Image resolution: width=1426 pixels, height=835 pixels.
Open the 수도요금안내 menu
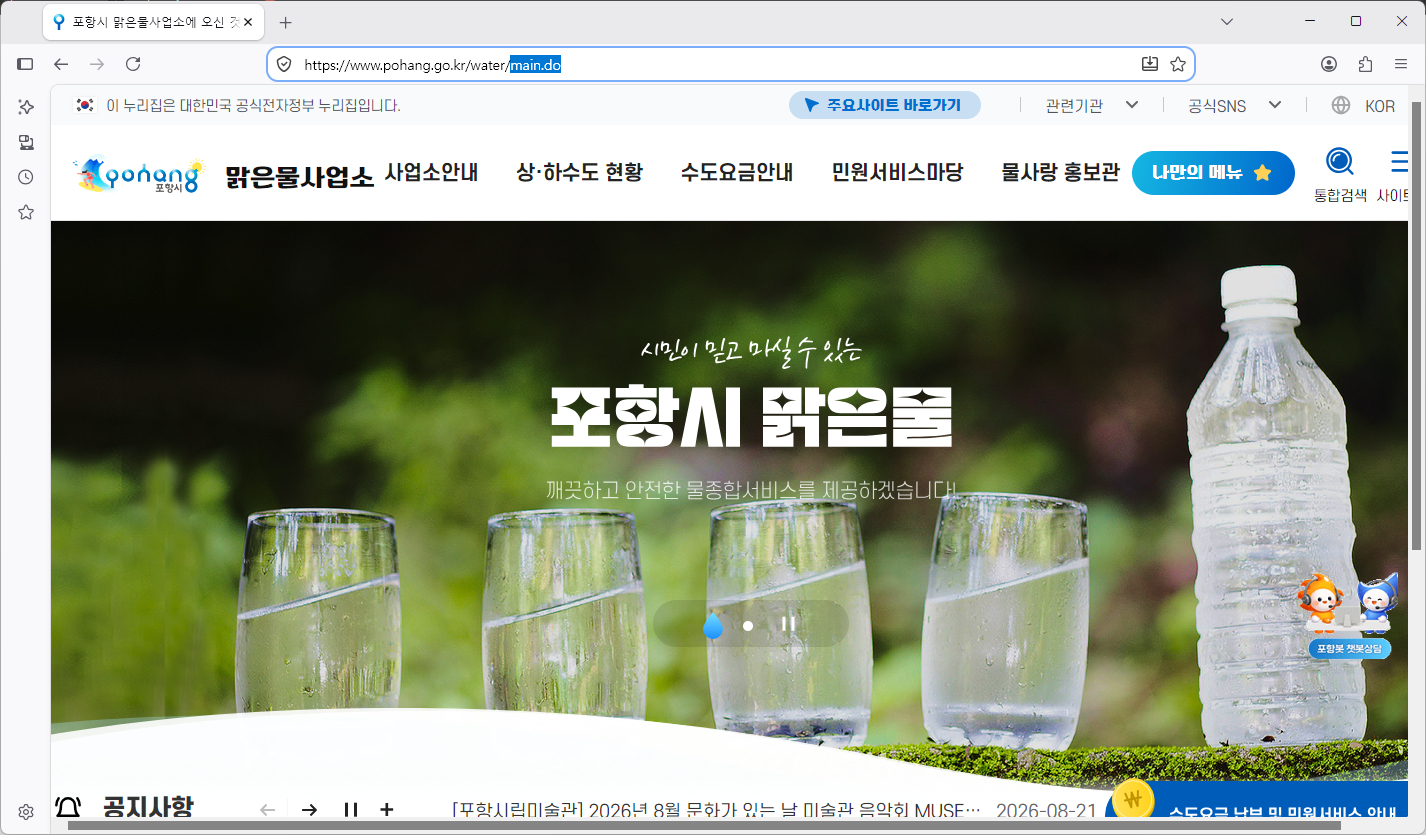[x=737, y=172]
